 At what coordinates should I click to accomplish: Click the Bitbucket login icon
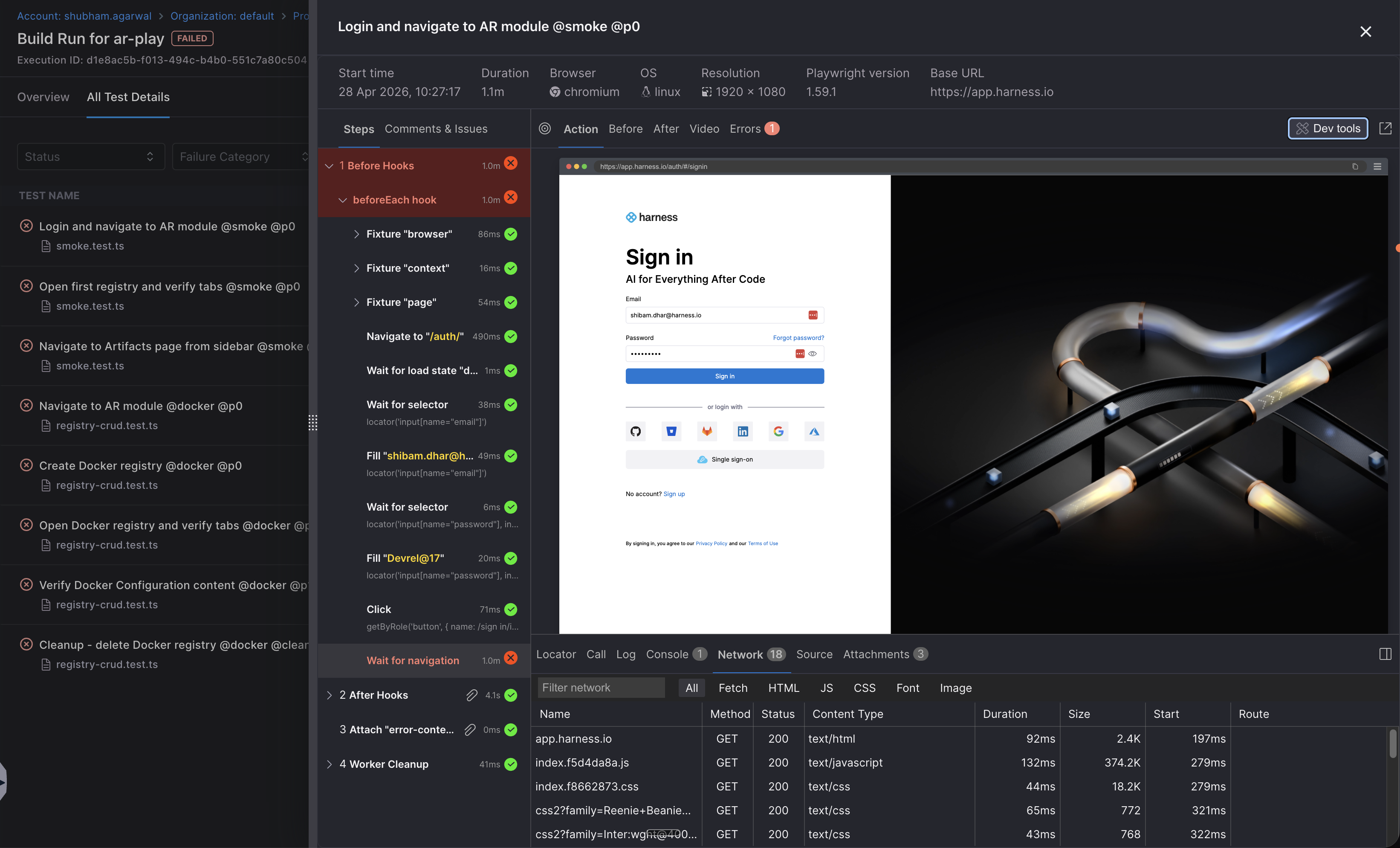[671, 431]
